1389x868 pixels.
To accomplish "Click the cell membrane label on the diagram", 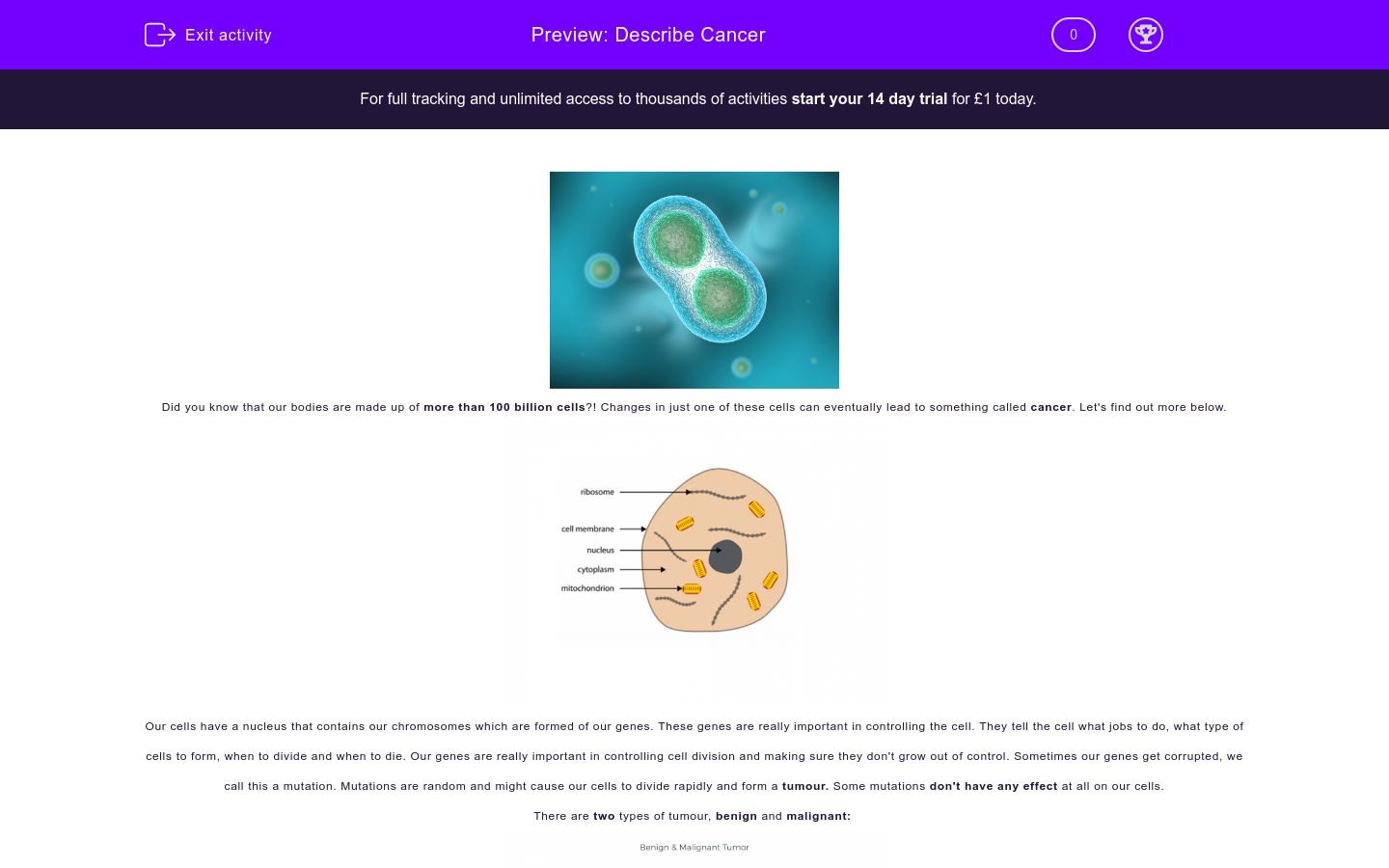I will [588, 529].
